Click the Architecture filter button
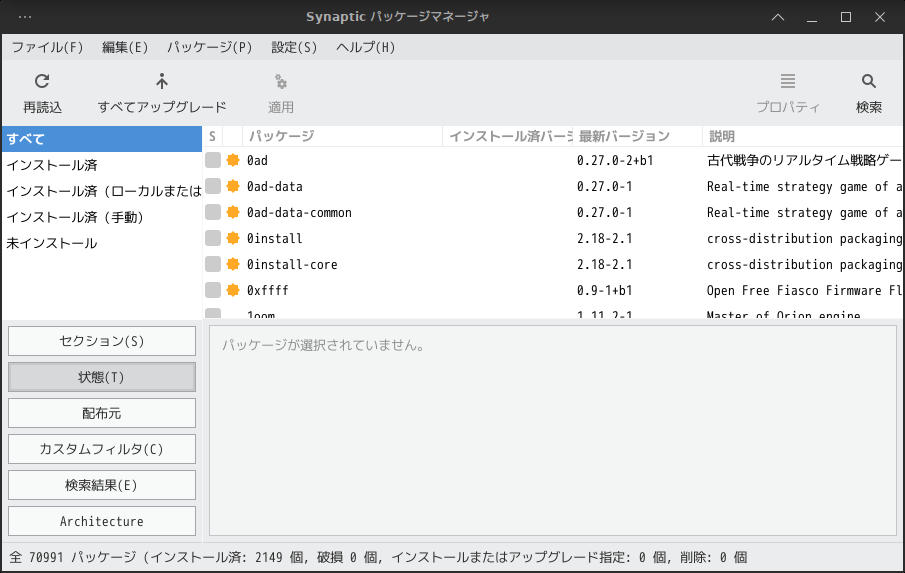 (x=102, y=521)
